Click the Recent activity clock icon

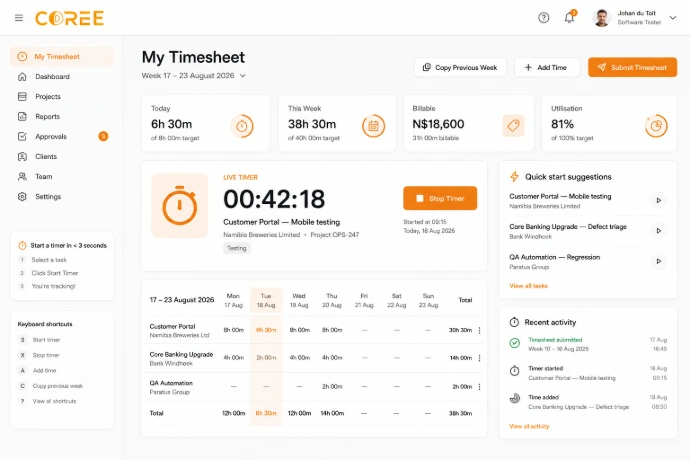[514, 322]
